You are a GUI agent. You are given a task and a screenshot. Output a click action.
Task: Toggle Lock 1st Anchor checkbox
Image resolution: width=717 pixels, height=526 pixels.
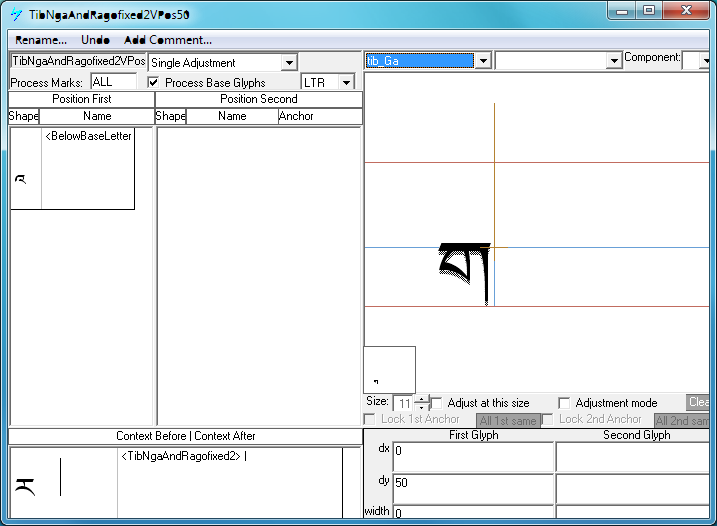pyautogui.click(x=369, y=419)
